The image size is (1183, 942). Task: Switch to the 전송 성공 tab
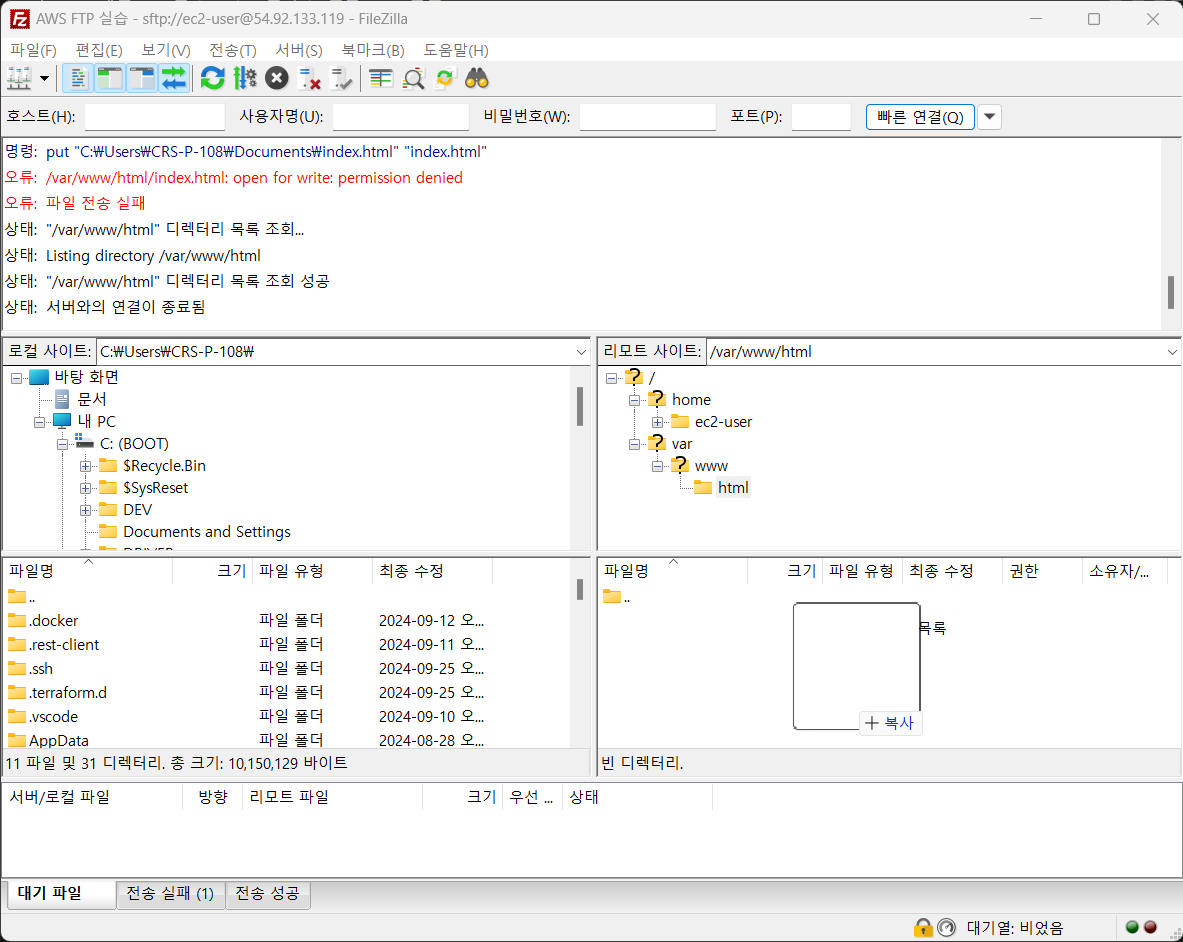coord(268,894)
